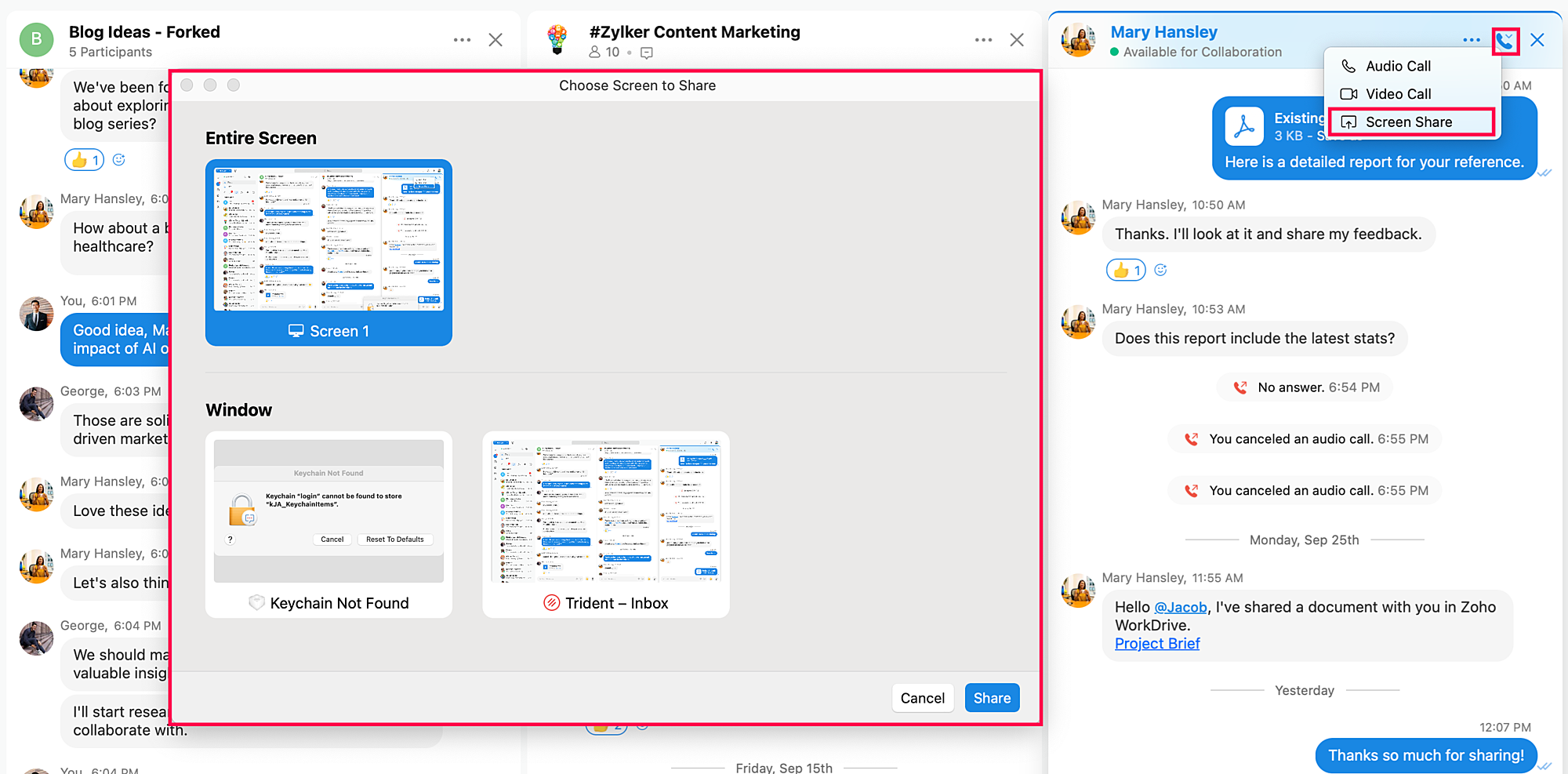Select Screen Share from the call menu
The height and width of the screenshot is (774, 1568).
(x=1412, y=122)
